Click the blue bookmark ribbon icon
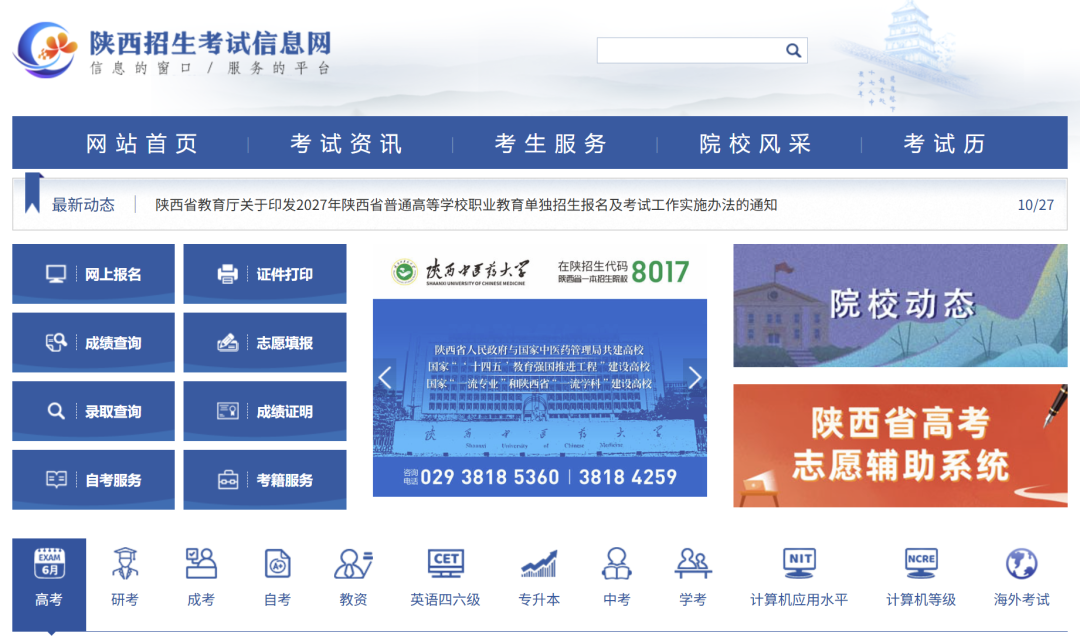The width and height of the screenshot is (1080, 644). [x=33, y=193]
